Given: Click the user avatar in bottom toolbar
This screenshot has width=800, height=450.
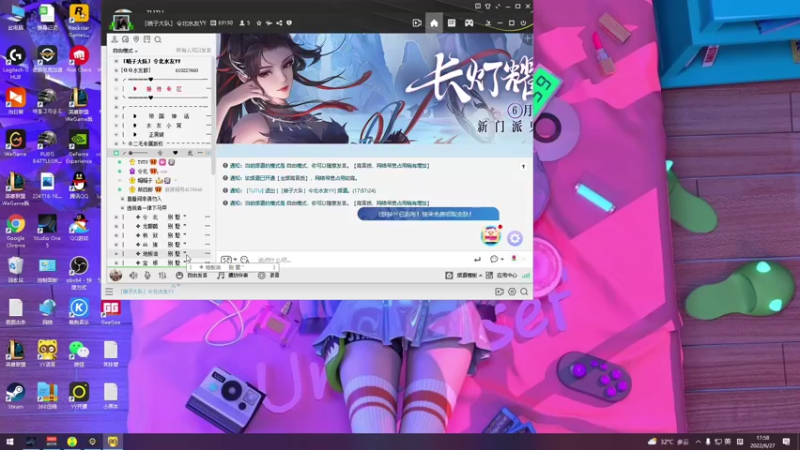Looking at the screenshot, I should (116, 276).
